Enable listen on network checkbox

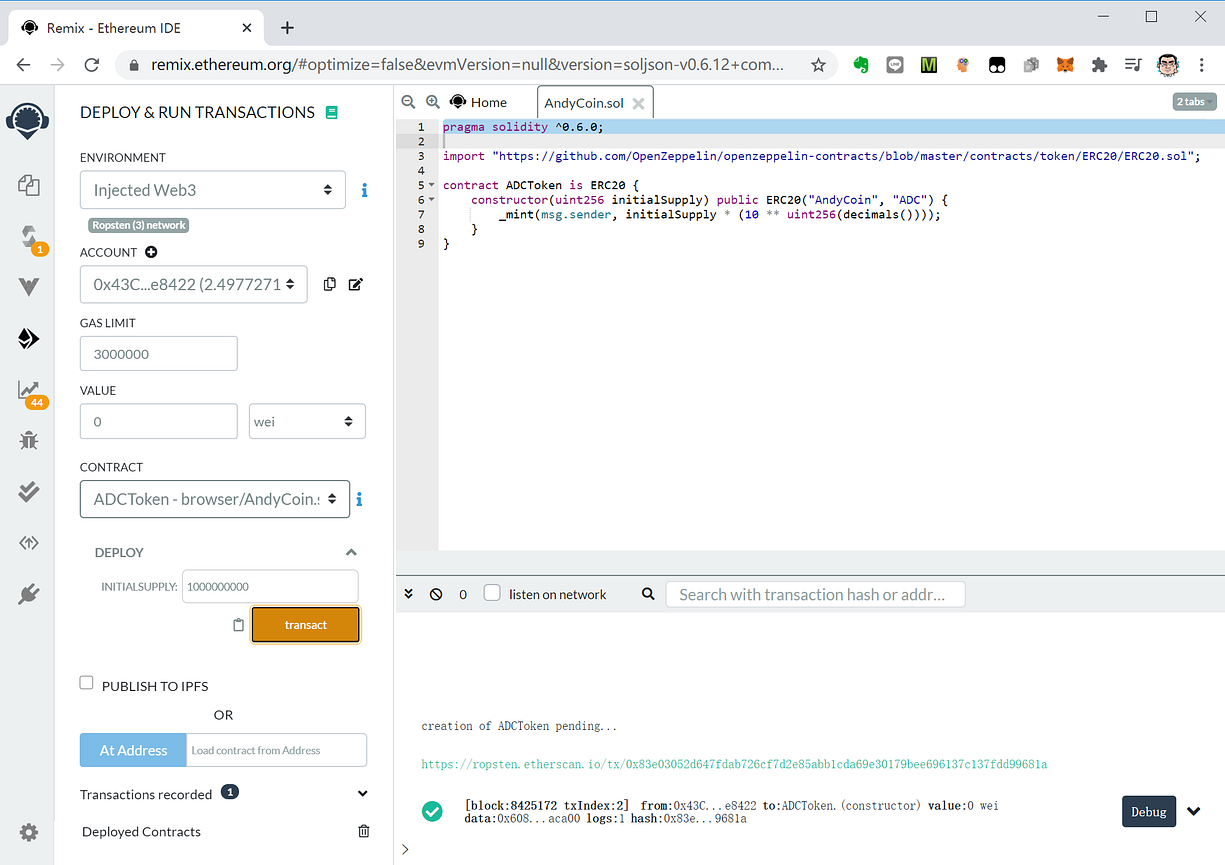492,593
